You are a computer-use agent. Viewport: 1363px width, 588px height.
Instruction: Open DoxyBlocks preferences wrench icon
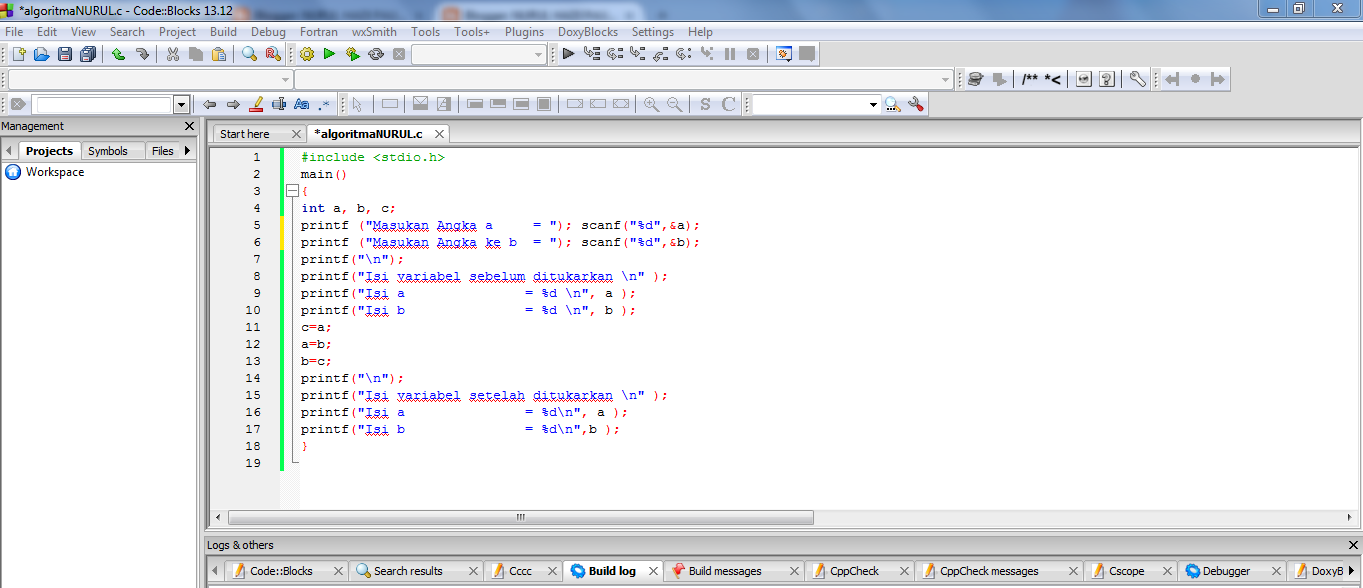click(x=1138, y=79)
